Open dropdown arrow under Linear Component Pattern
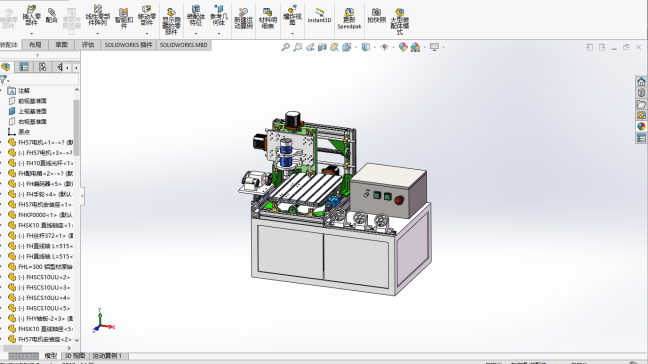 click(x=98, y=33)
